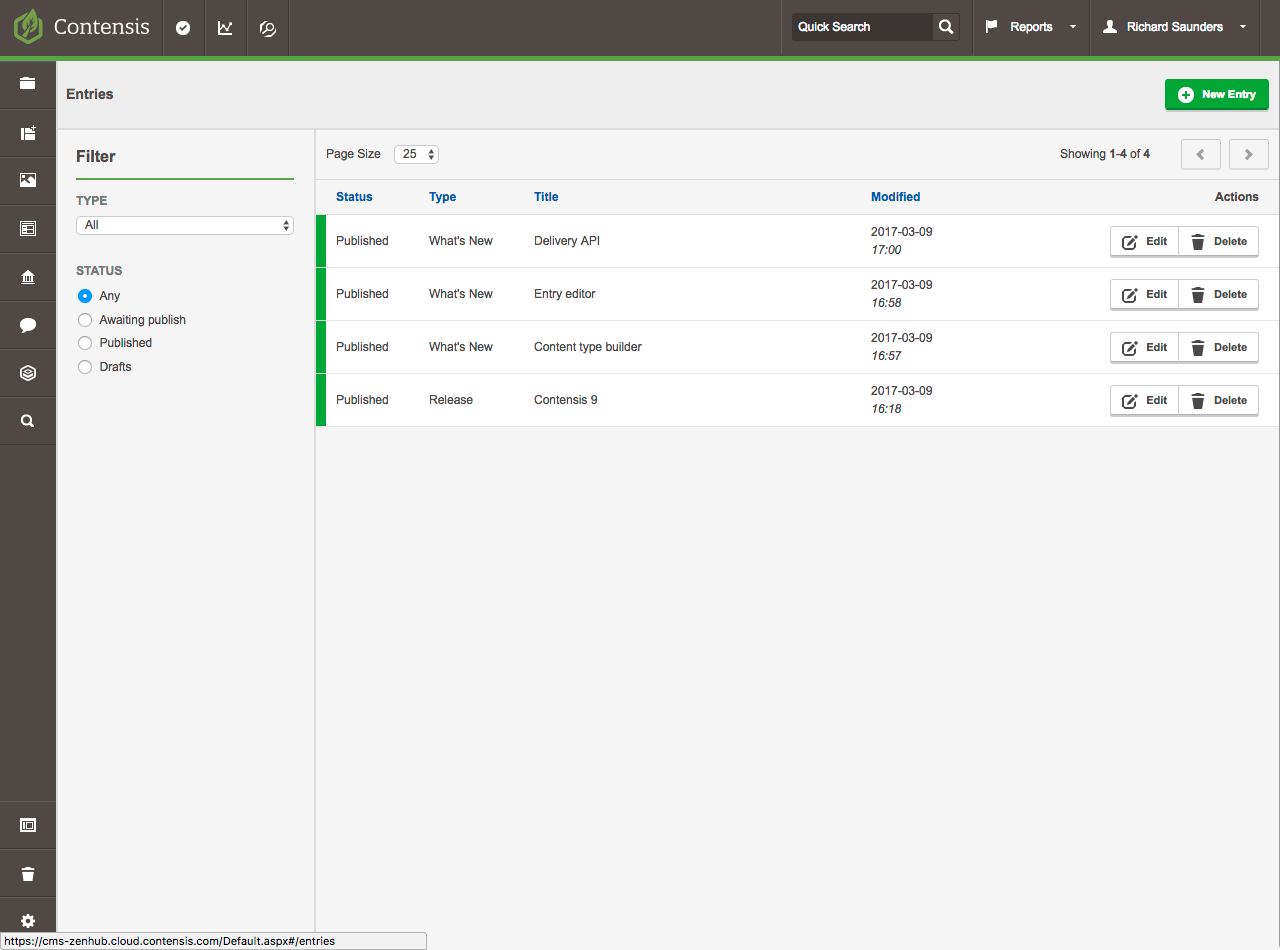Open the templates layout icon in sidebar
1280x950 pixels.
[28, 229]
